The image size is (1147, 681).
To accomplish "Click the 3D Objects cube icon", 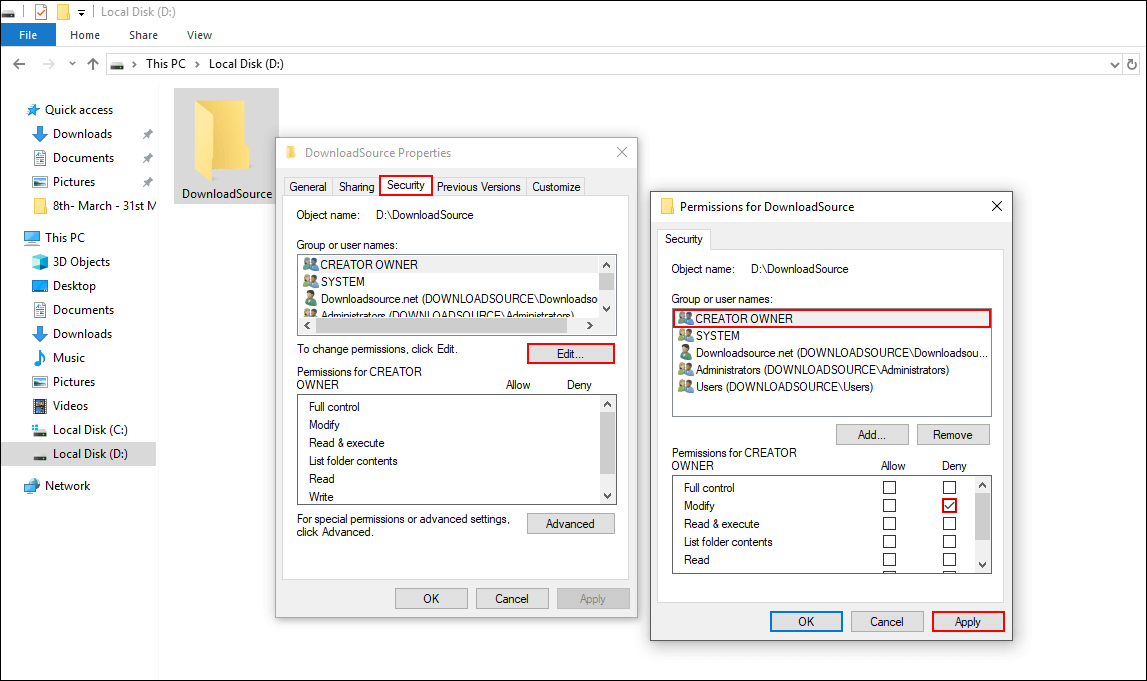I will (x=40, y=262).
